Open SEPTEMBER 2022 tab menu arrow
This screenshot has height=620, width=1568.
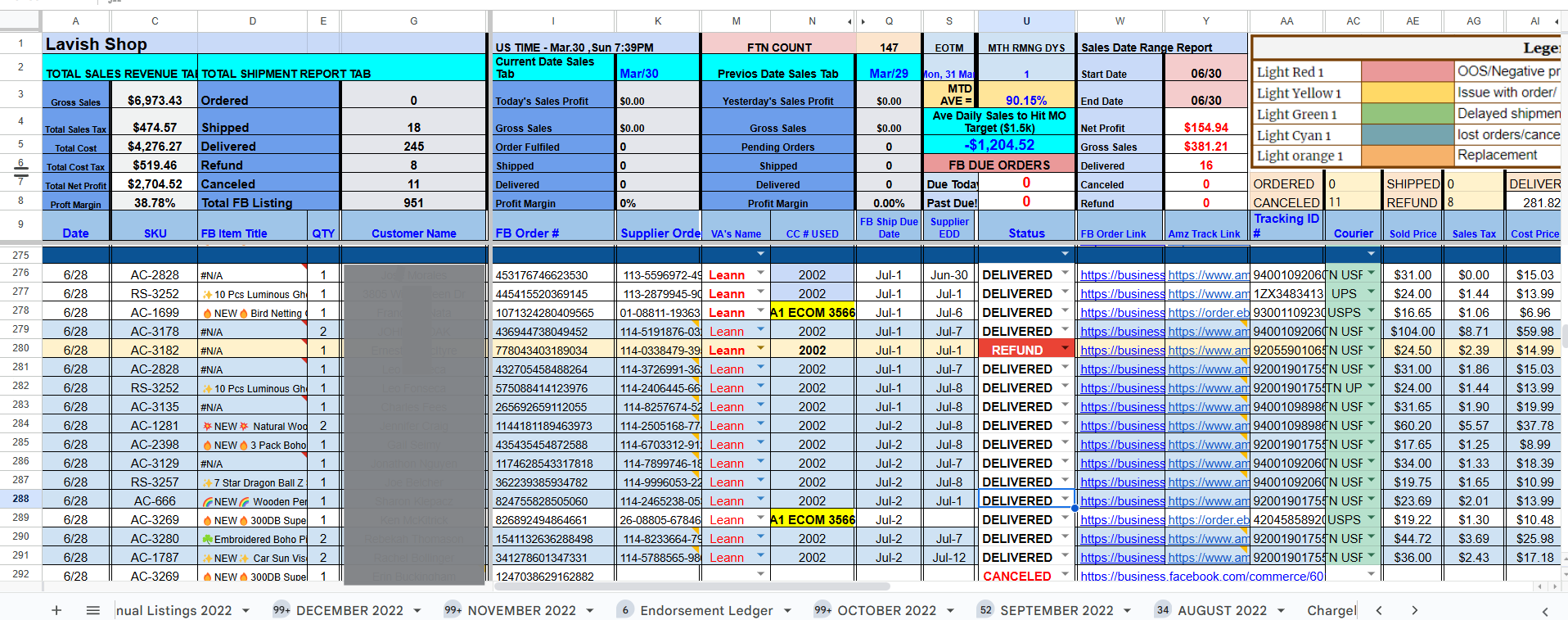coord(1127,611)
